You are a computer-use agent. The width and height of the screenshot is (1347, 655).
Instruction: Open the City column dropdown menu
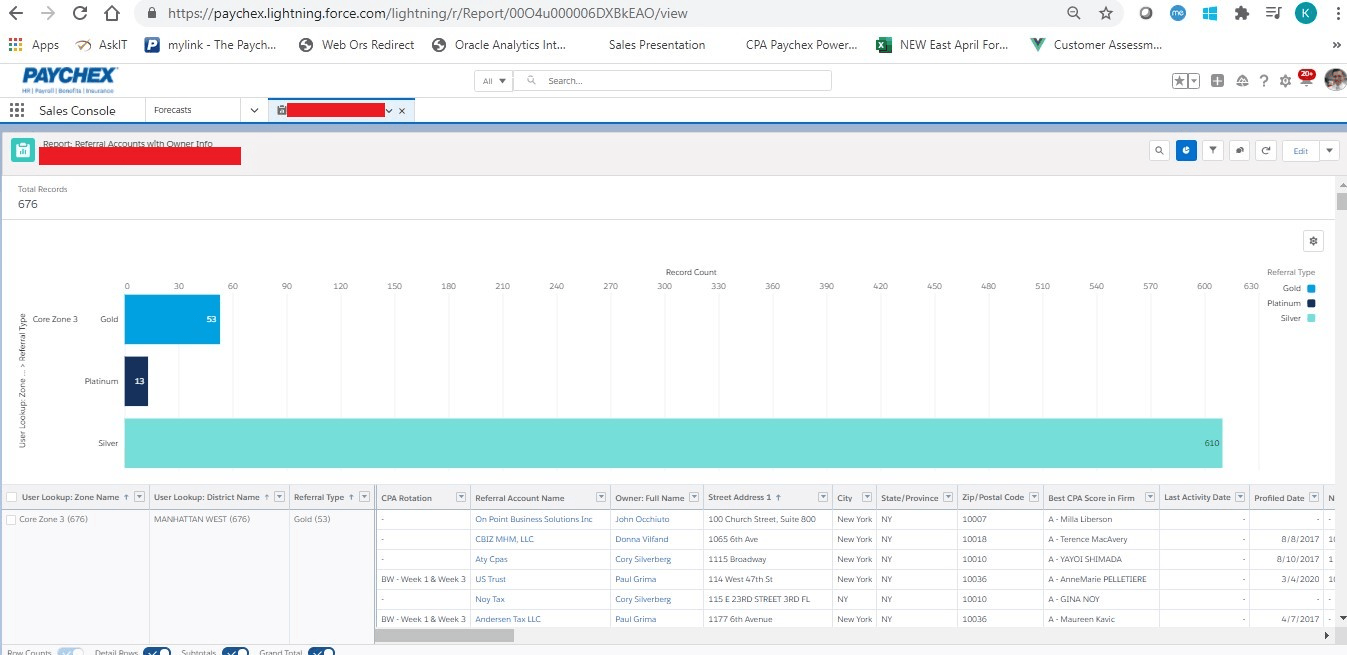coord(866,497)
